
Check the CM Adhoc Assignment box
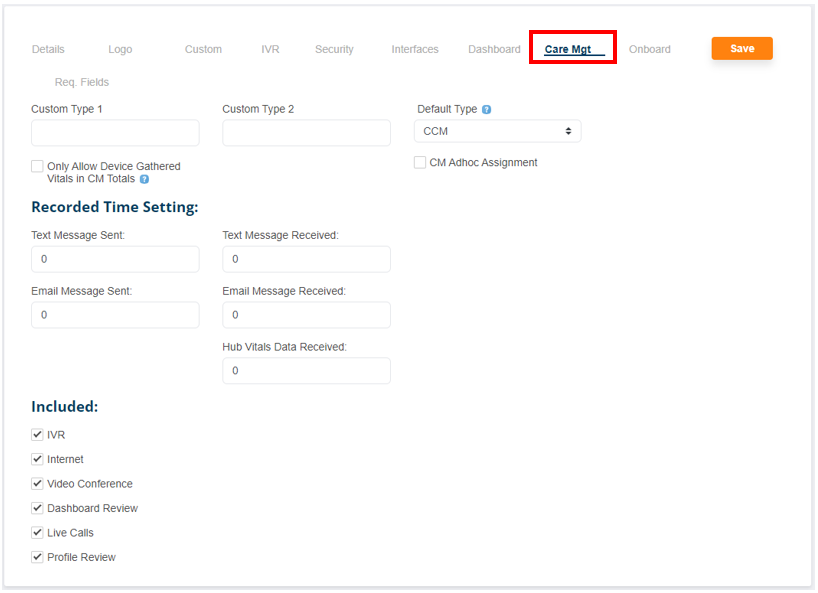tap(420, 162)
